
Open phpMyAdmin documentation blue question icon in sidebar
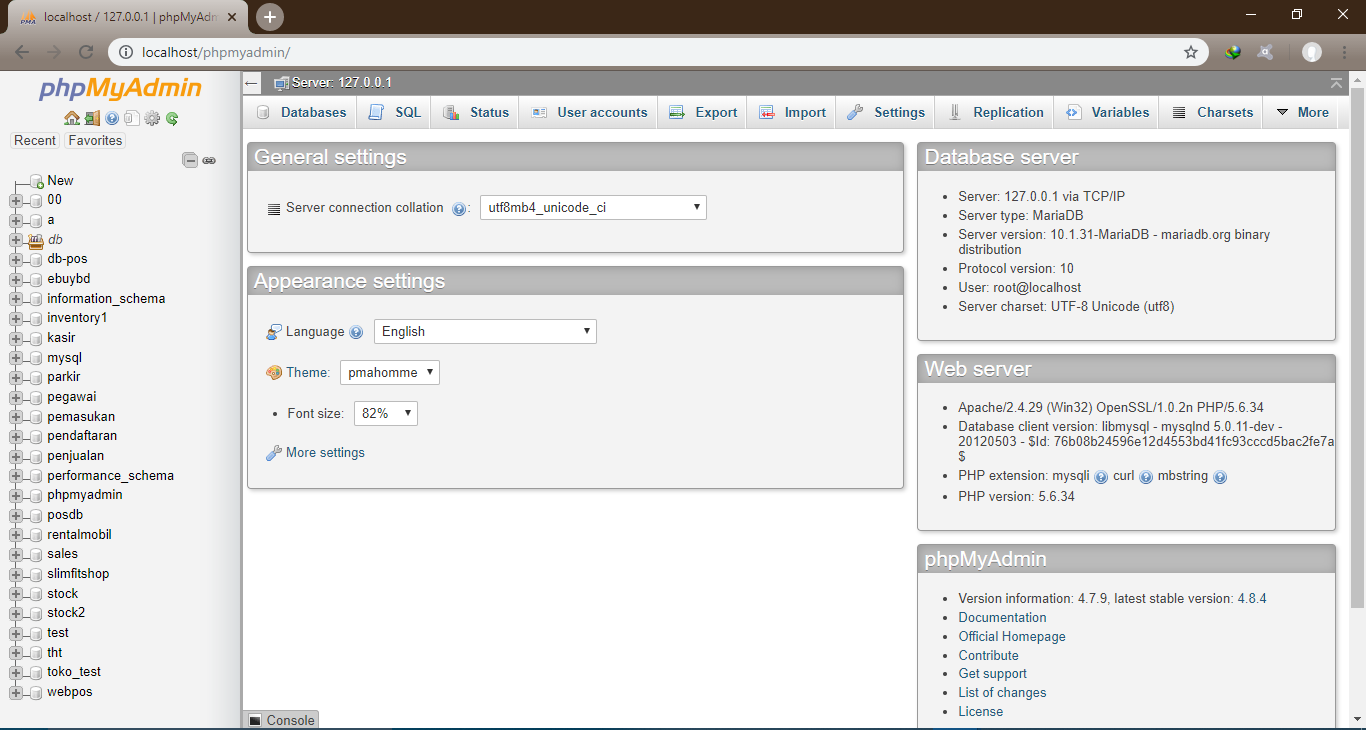tap(112, 118)
